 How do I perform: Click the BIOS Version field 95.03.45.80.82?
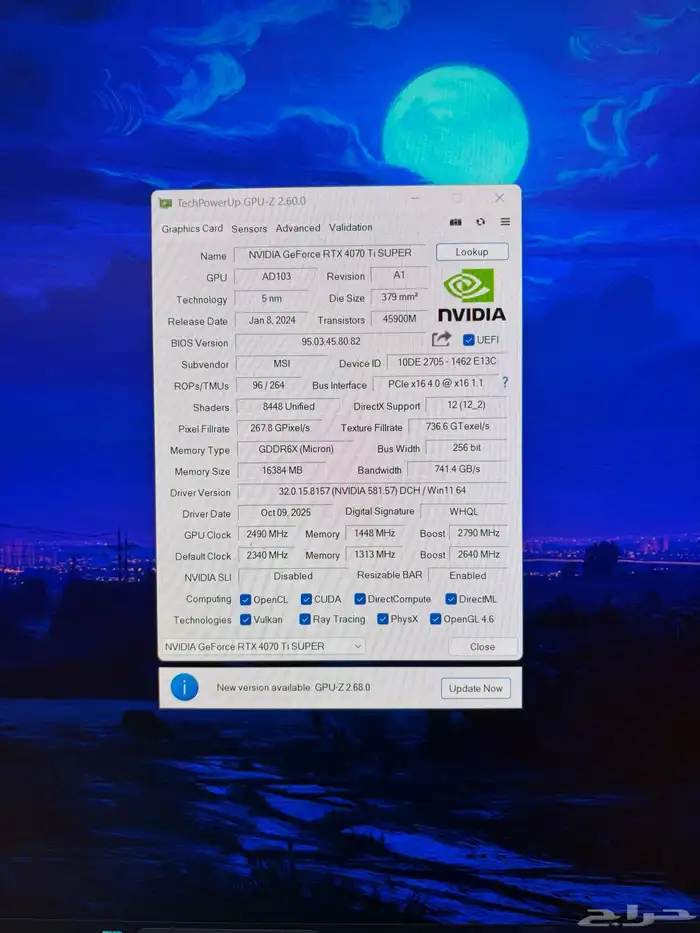point(330,342)
